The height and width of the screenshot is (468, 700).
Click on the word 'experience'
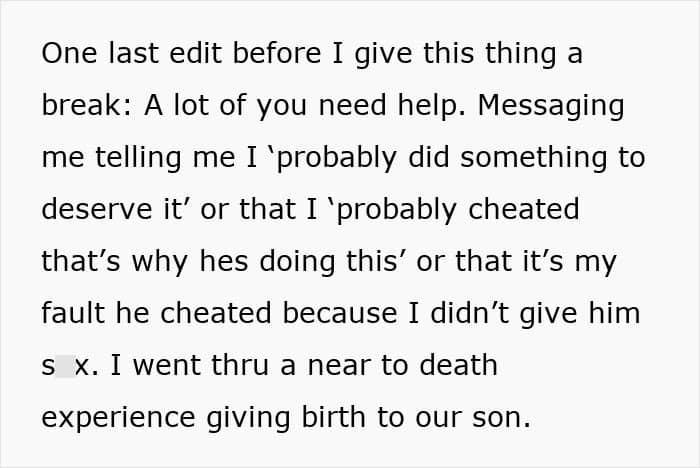[118, 418]
